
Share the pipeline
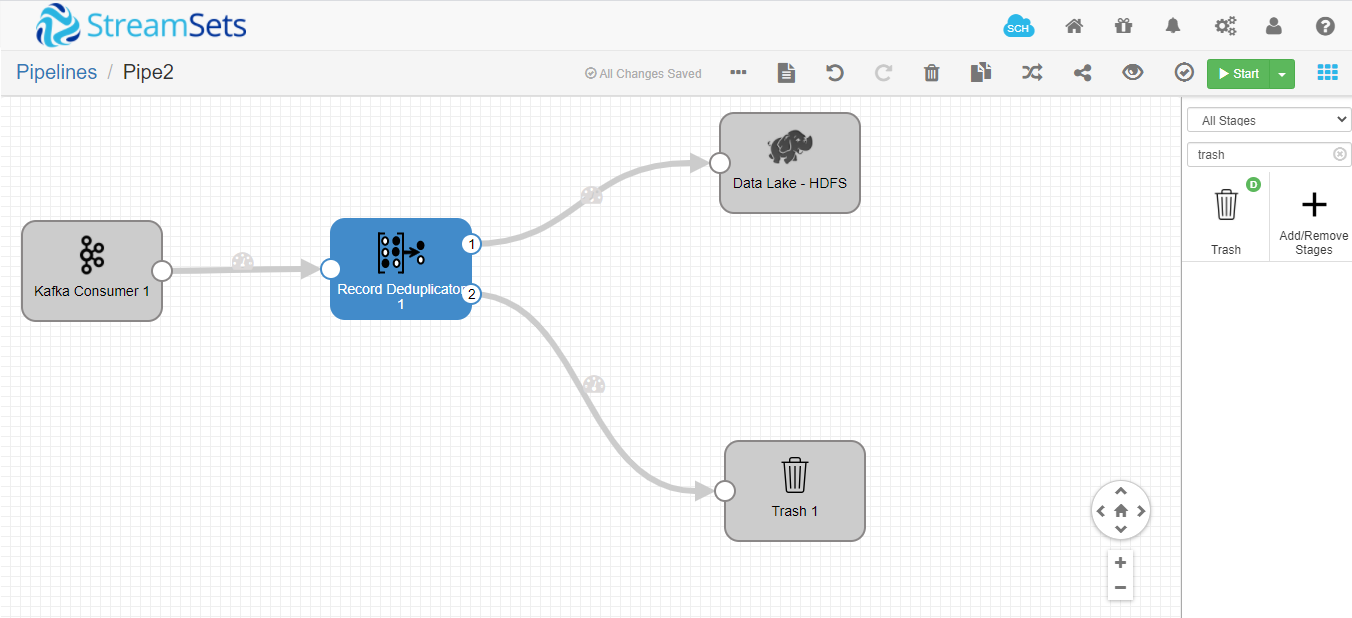click(x=1082, y=73)
